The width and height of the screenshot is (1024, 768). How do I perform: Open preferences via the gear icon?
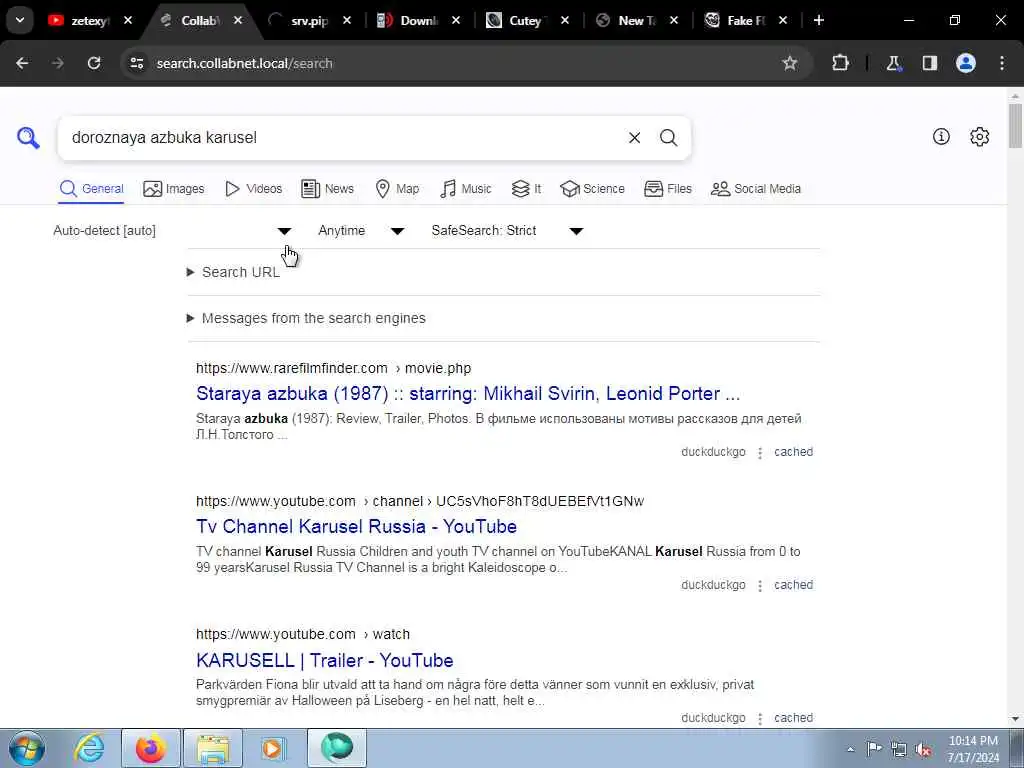click(980, 136)
